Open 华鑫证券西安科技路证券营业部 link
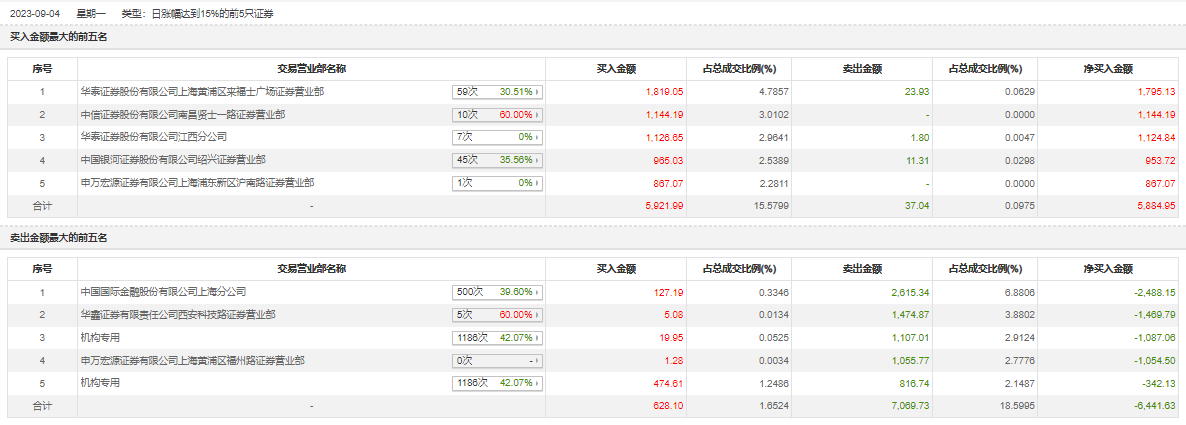The height and width of the screenshot is (425, 1186). (x=178, y=315)
